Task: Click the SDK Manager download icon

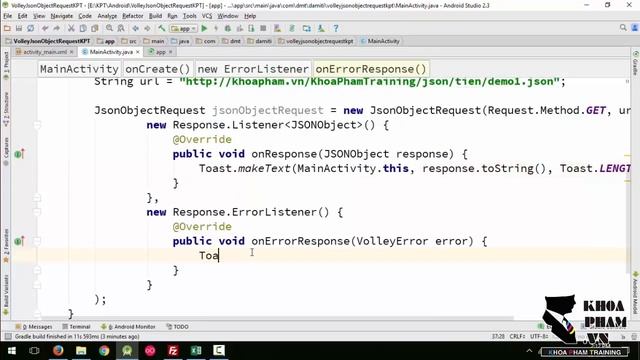Action: (321, 28)
